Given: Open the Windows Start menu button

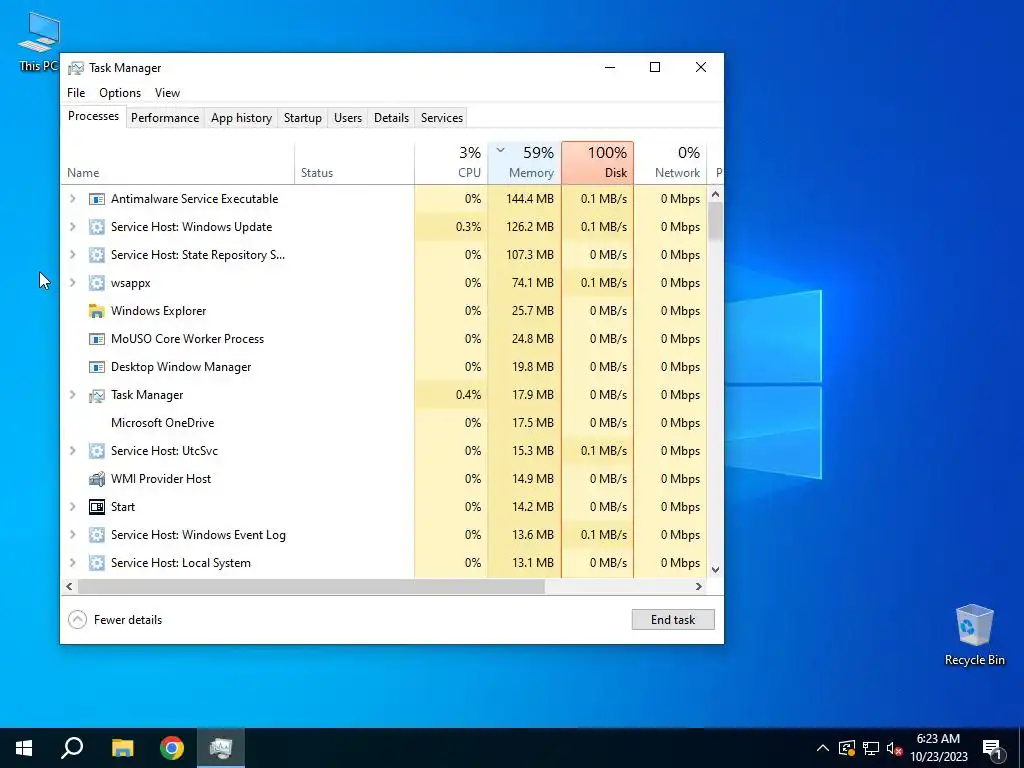Looking at the screenshot, I should 24,748.
